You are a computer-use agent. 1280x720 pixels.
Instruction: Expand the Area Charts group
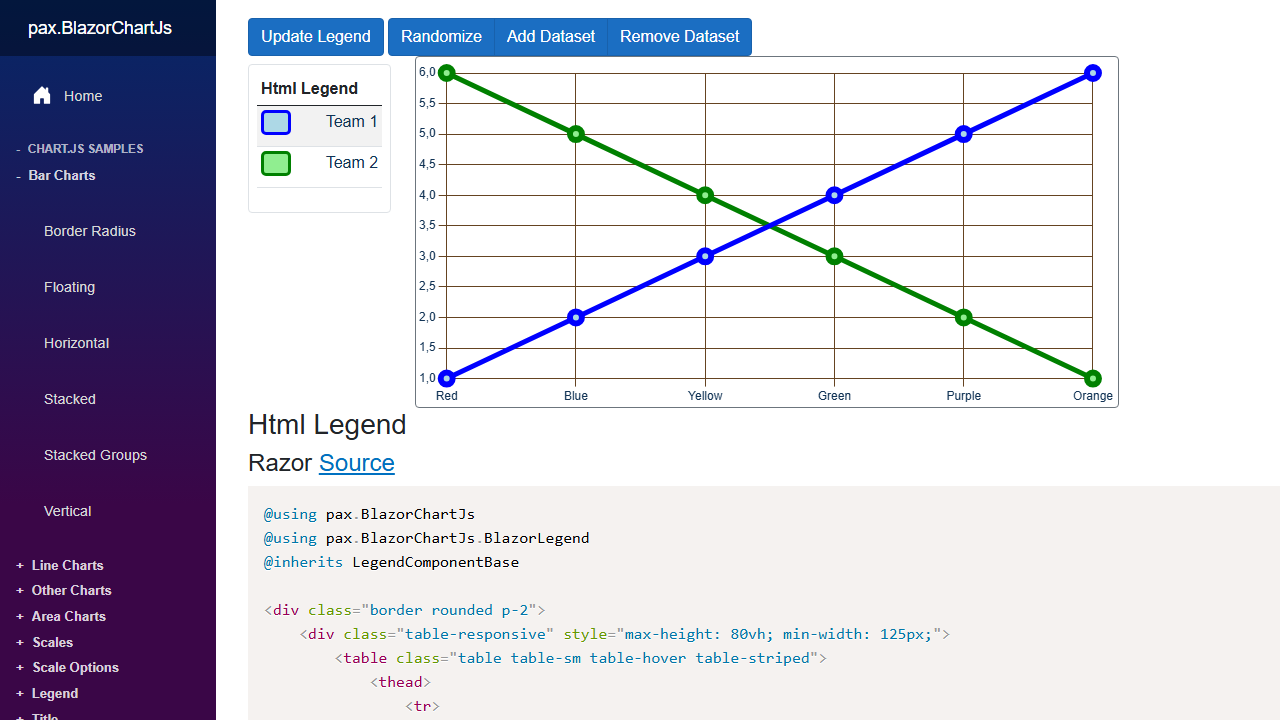tap(61, 616)
